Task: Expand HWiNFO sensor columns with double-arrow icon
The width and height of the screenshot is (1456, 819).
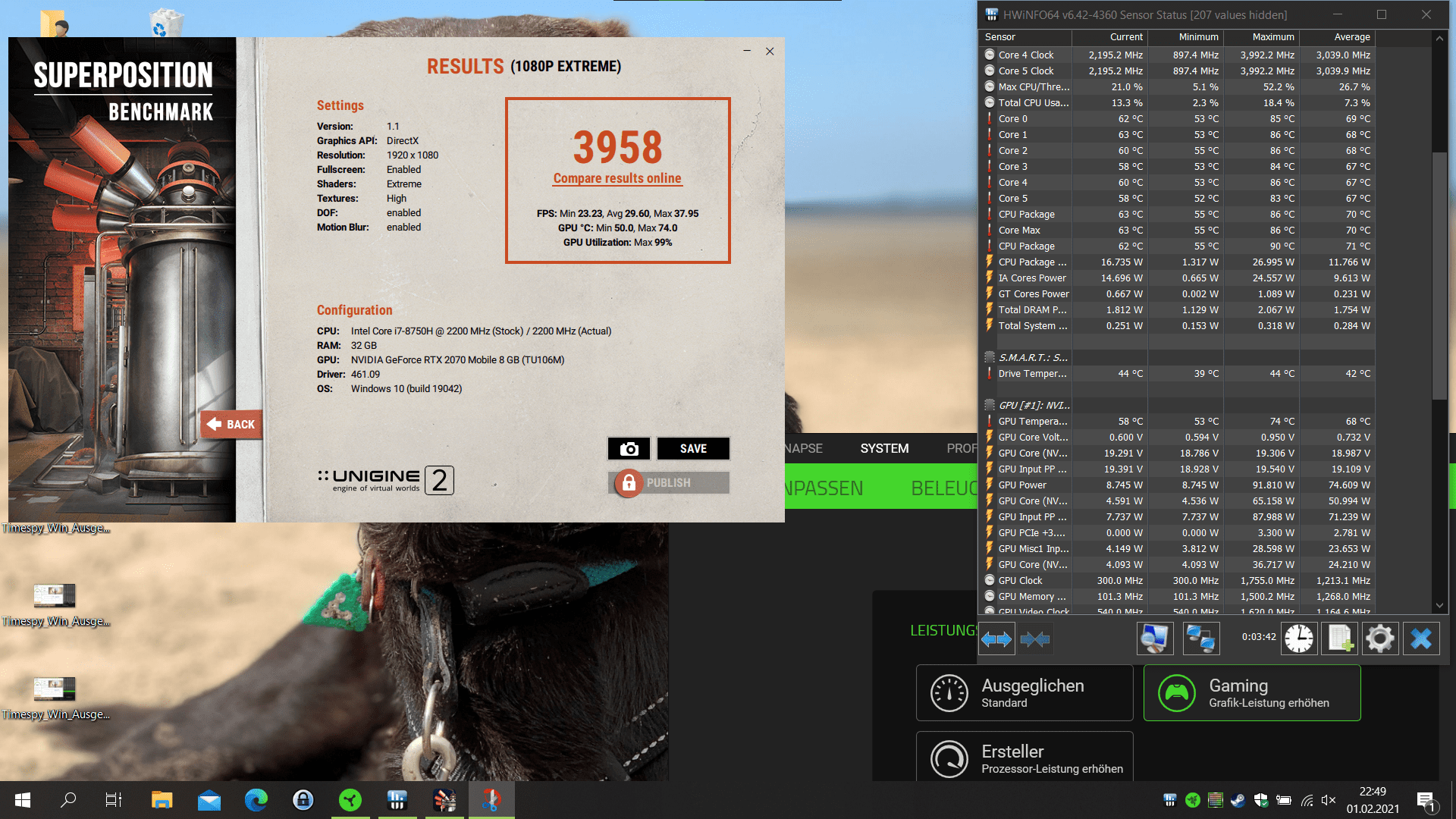Action: [996, 639]
